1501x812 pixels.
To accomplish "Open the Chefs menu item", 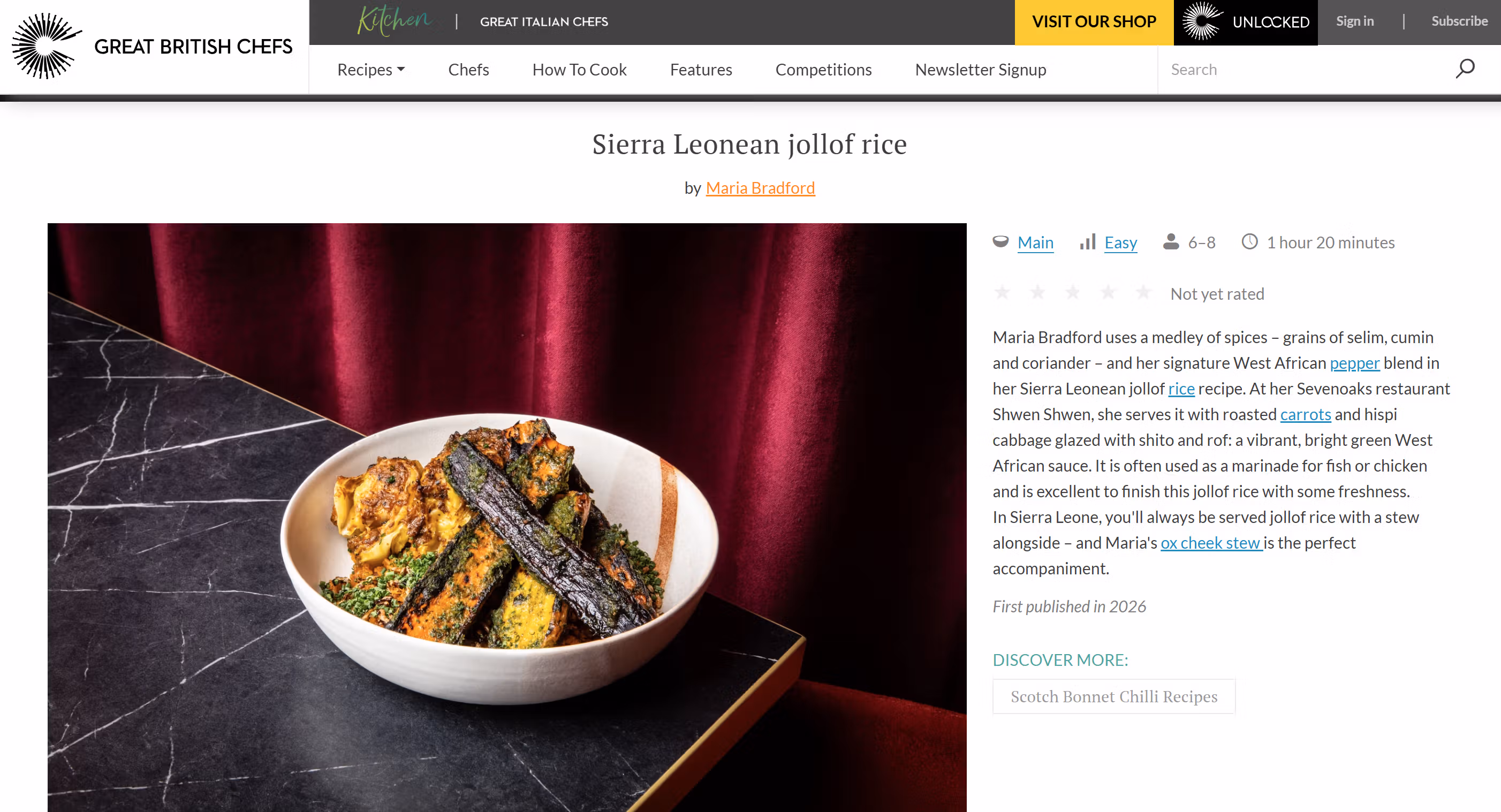I will coord(468,70).
